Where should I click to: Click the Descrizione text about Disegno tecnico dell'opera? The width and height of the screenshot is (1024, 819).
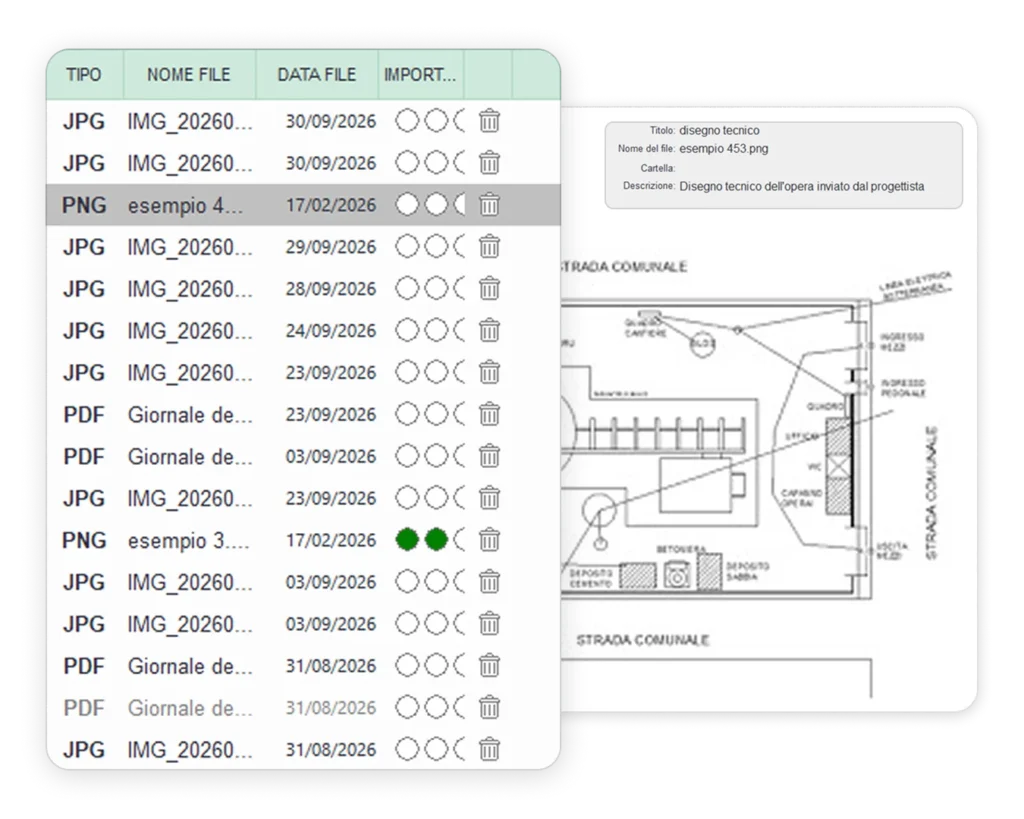pyautogui.click(x=801, y=187)
